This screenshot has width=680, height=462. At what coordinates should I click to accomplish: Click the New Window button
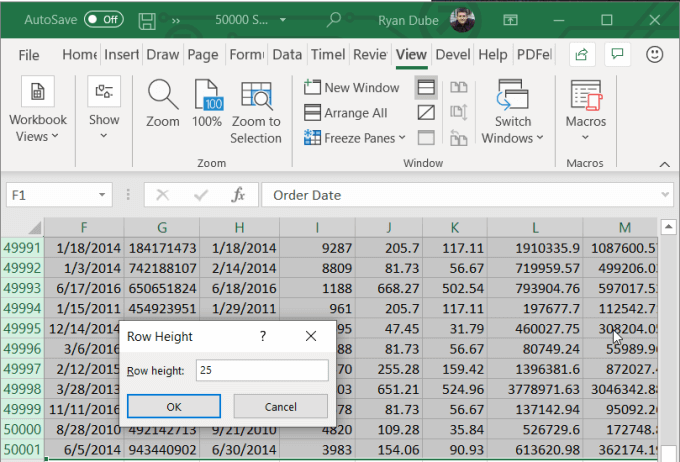coord(351,88)
